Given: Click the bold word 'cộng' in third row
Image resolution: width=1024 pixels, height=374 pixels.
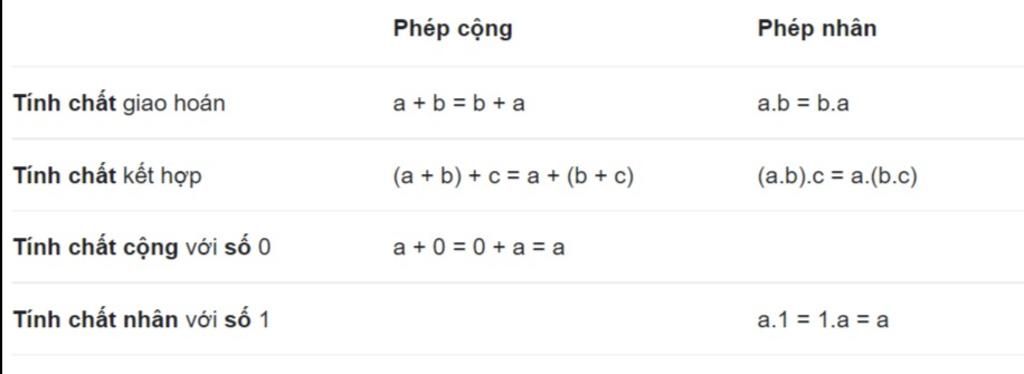Looking at the screenshot, I should point(150,249).
